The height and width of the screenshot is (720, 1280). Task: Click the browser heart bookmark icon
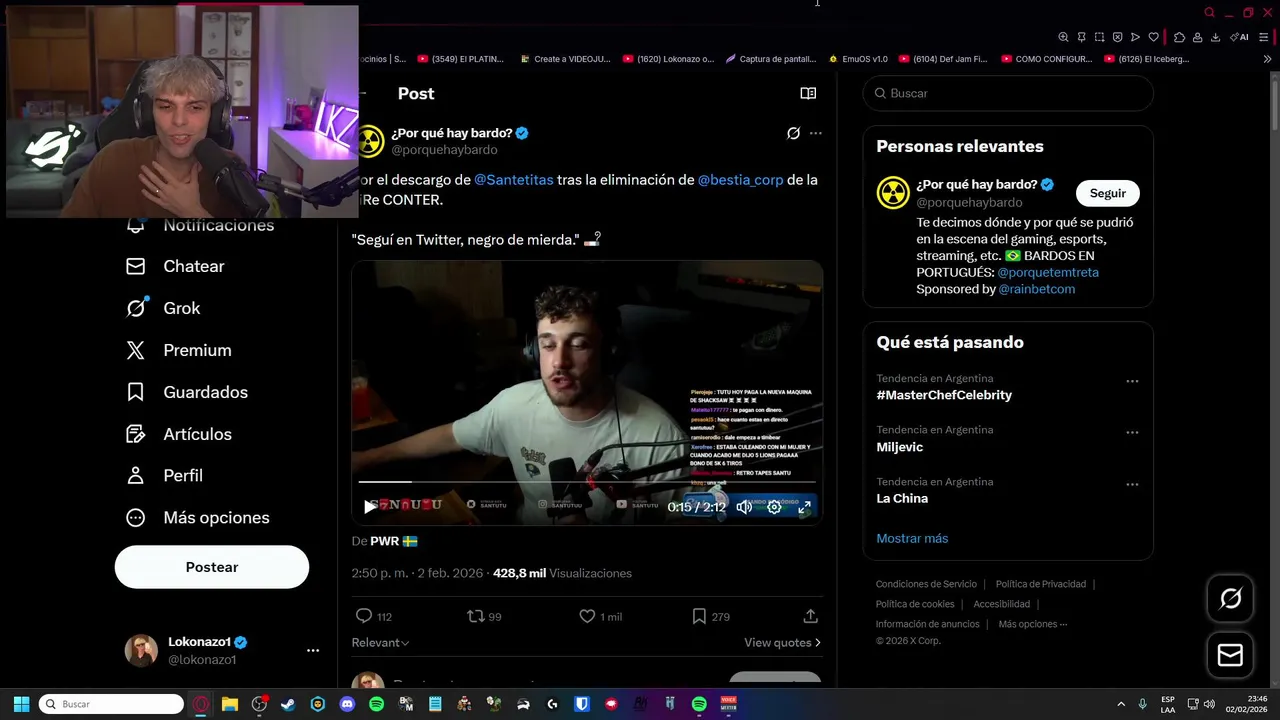pyautogui.click(x=1153, y=37)
